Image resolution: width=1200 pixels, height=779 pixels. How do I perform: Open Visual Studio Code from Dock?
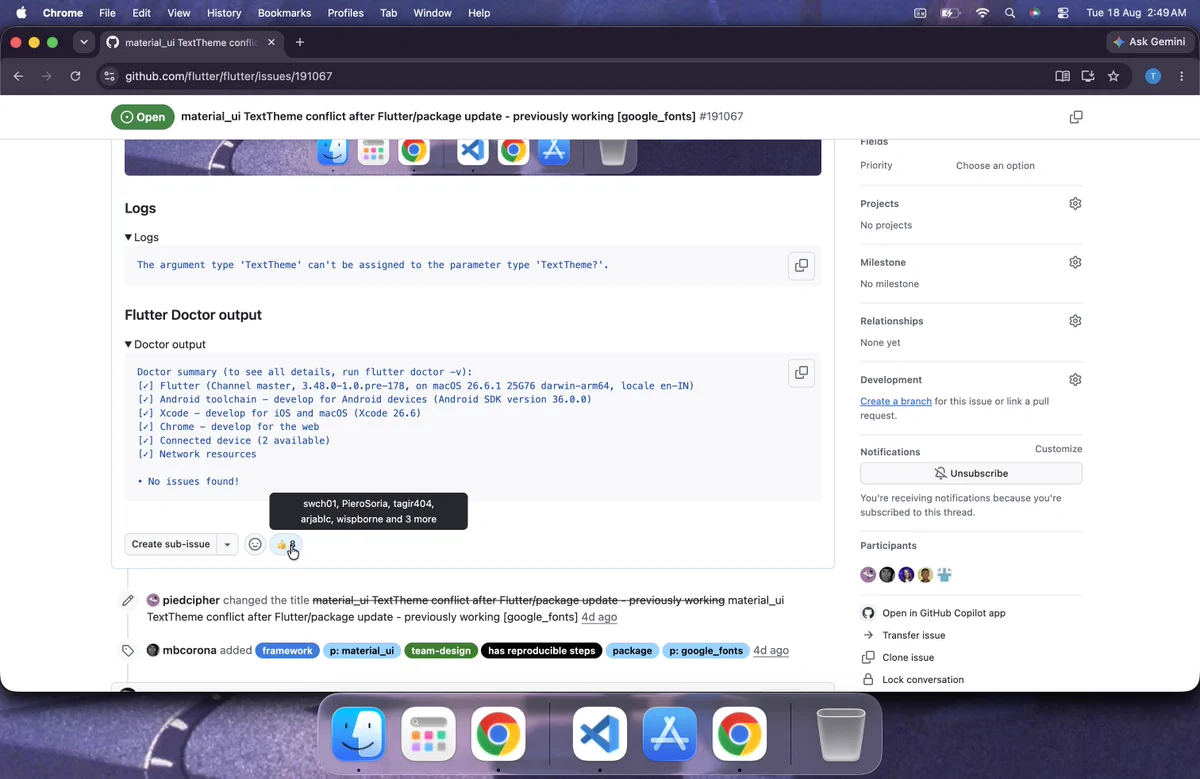(x=599, y=735)
